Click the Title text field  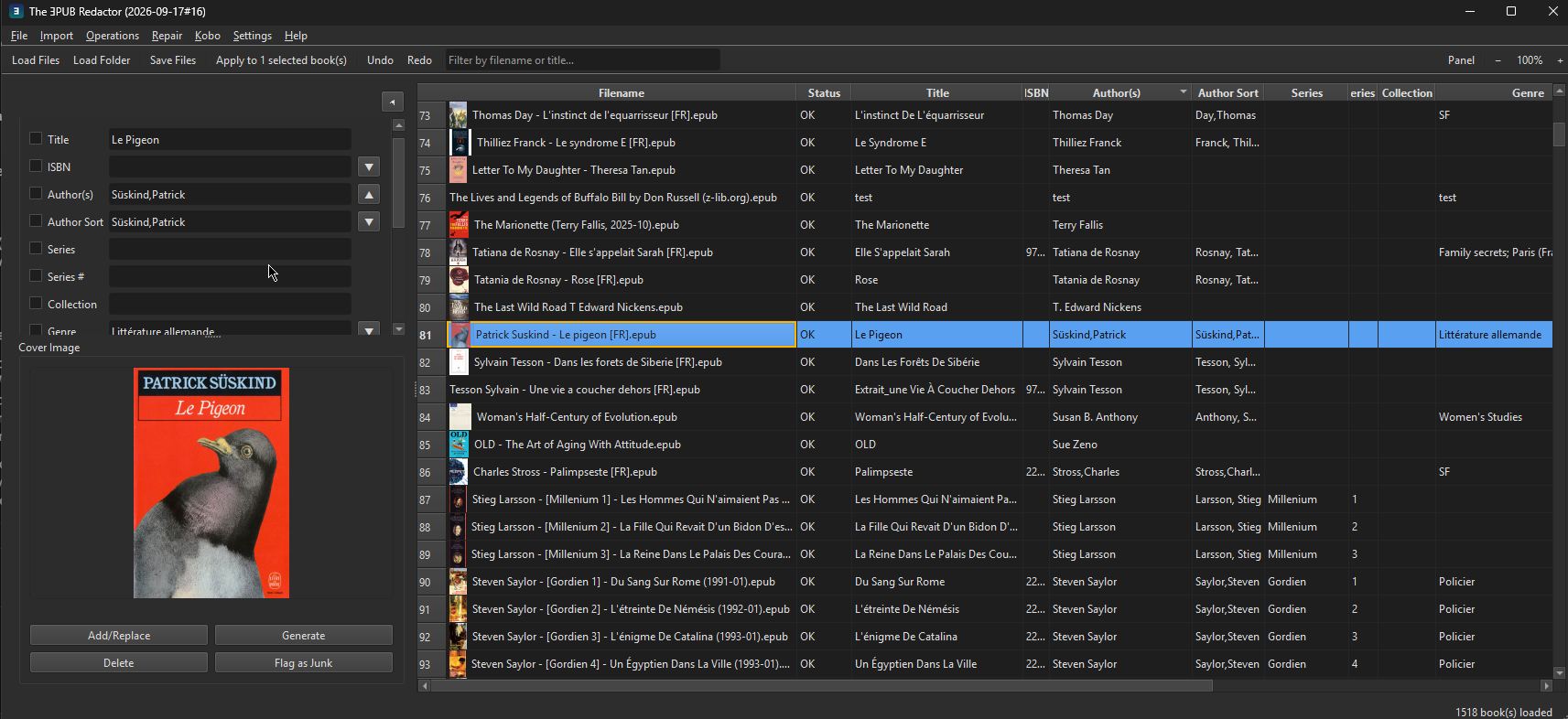(230, 139)
